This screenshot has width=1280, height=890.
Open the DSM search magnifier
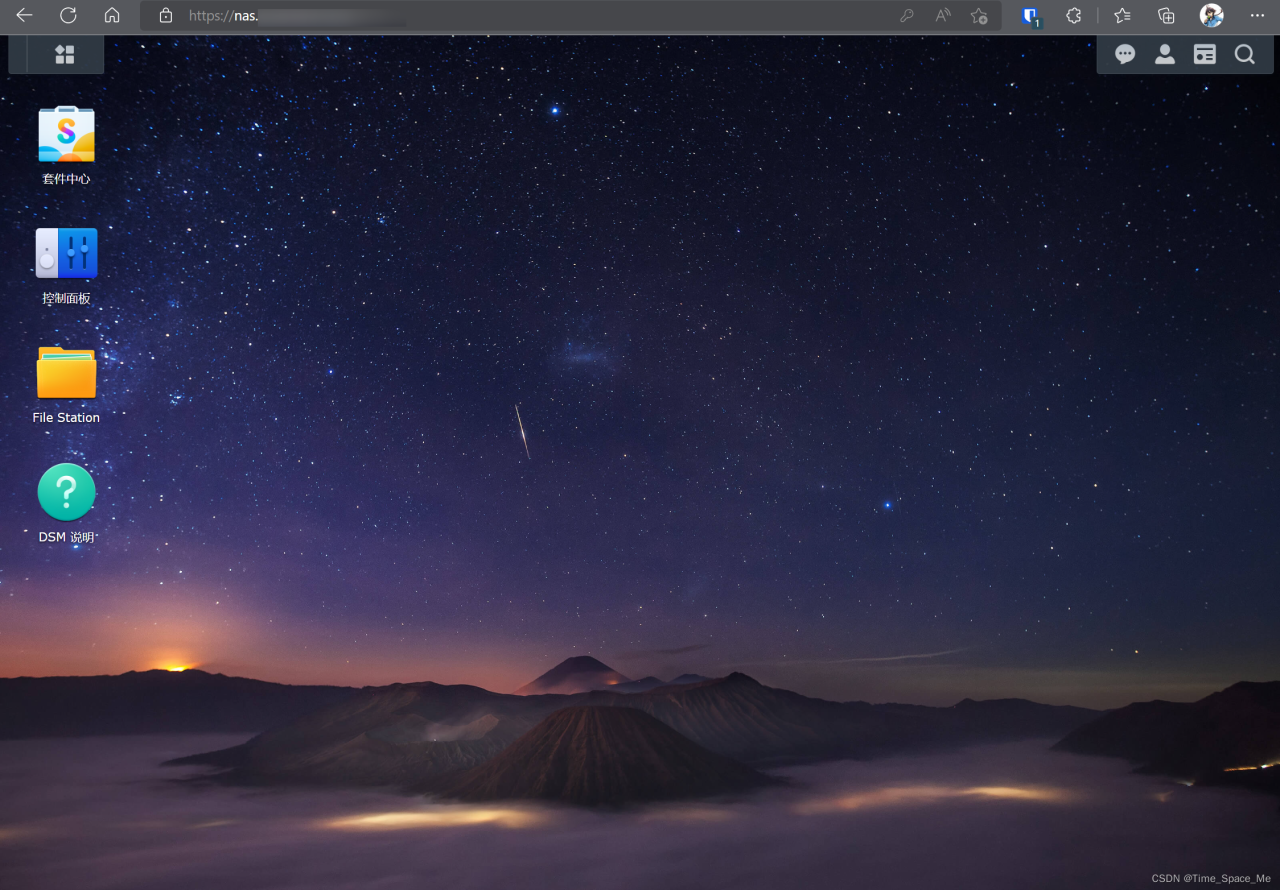[1244, 55]
